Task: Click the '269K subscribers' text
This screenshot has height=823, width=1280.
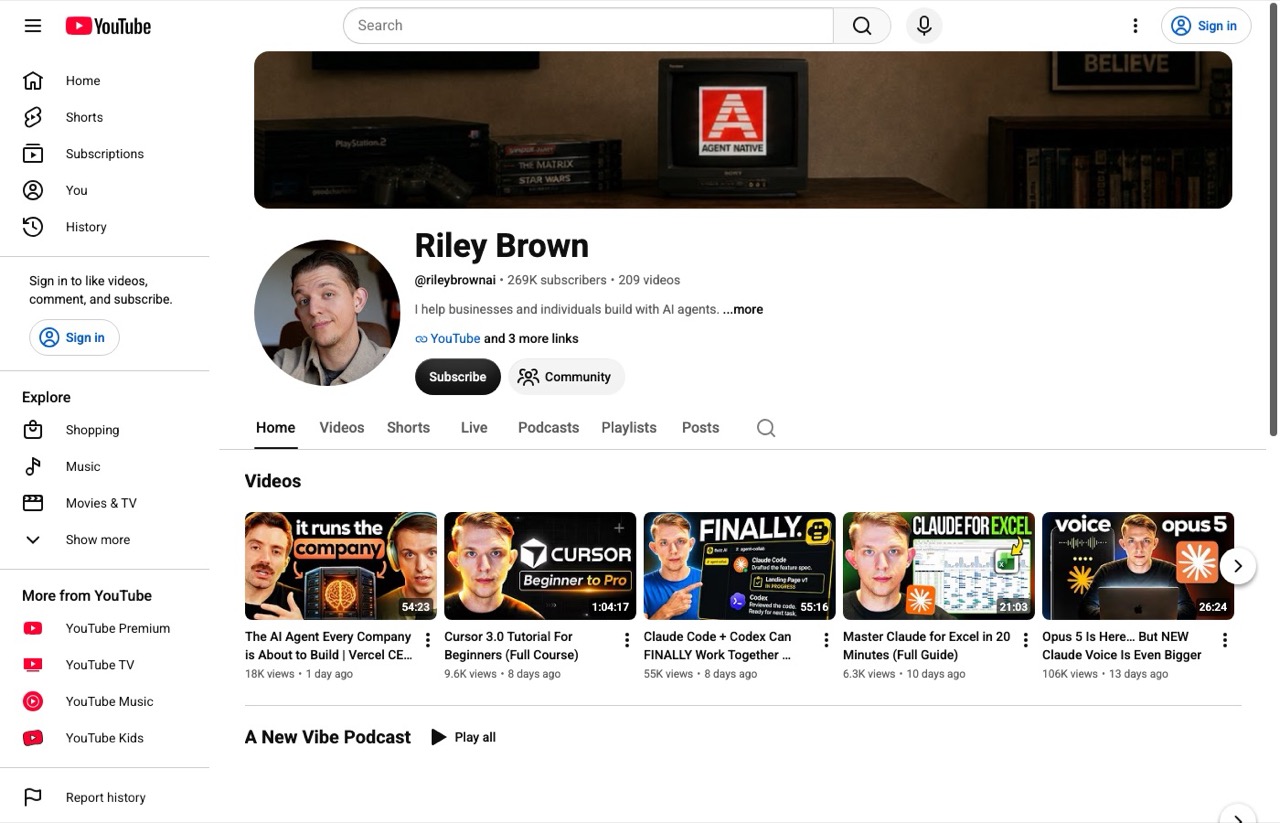Action: point(557,280)
